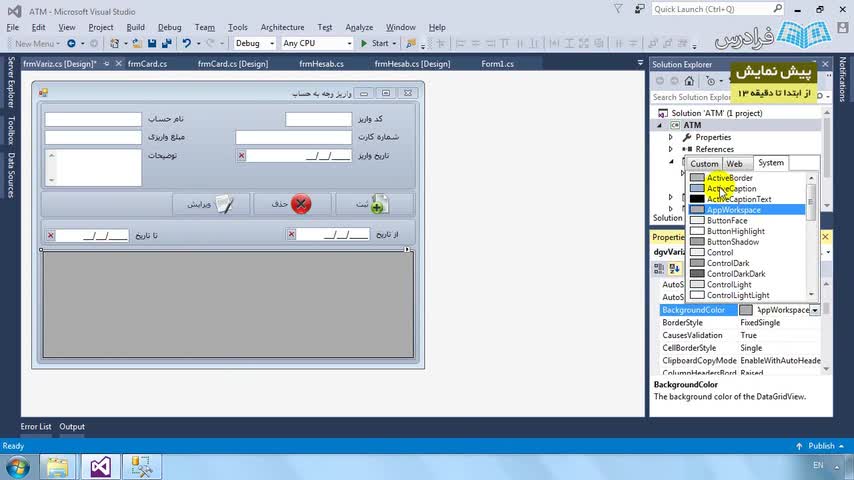Open the Debug configuration dropdown
The width and height of the screenshot is (854, 480).
(x=272, y=43)
